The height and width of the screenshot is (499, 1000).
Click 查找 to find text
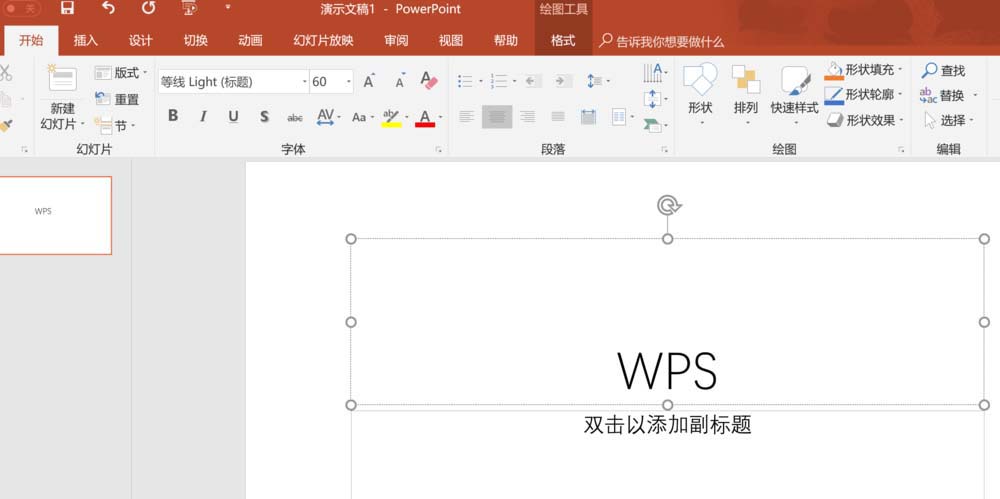coord(944,71)
